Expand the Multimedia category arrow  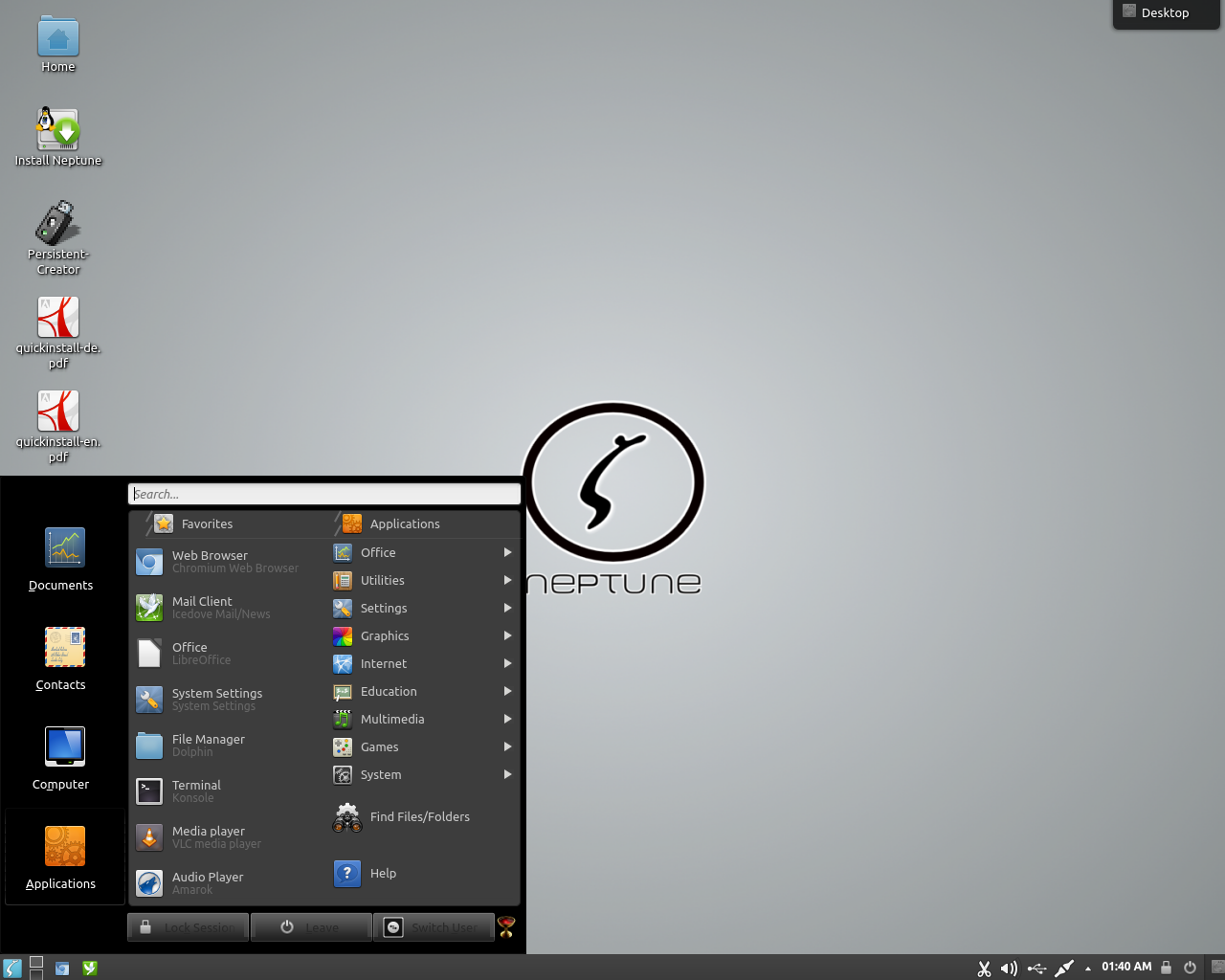coord(508,719)
